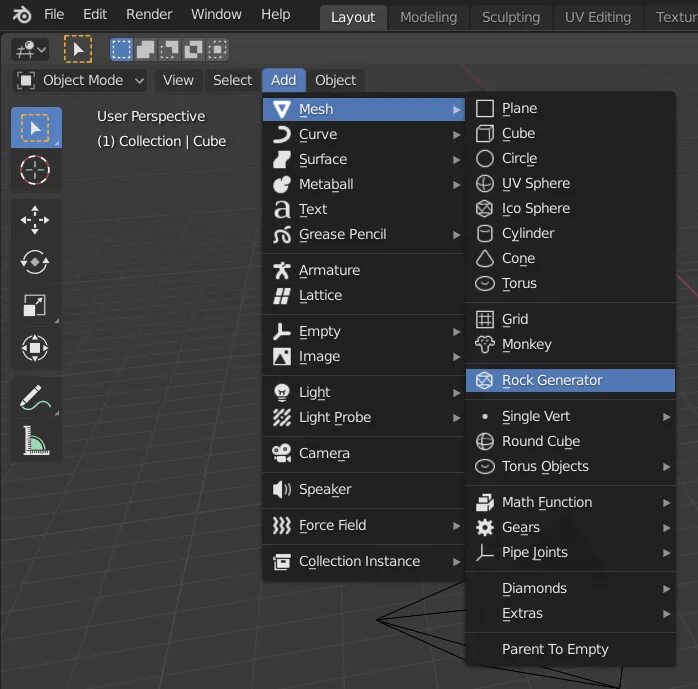698x689 pixels.
Task: Open the Window menu
Action: click(216, 15)
